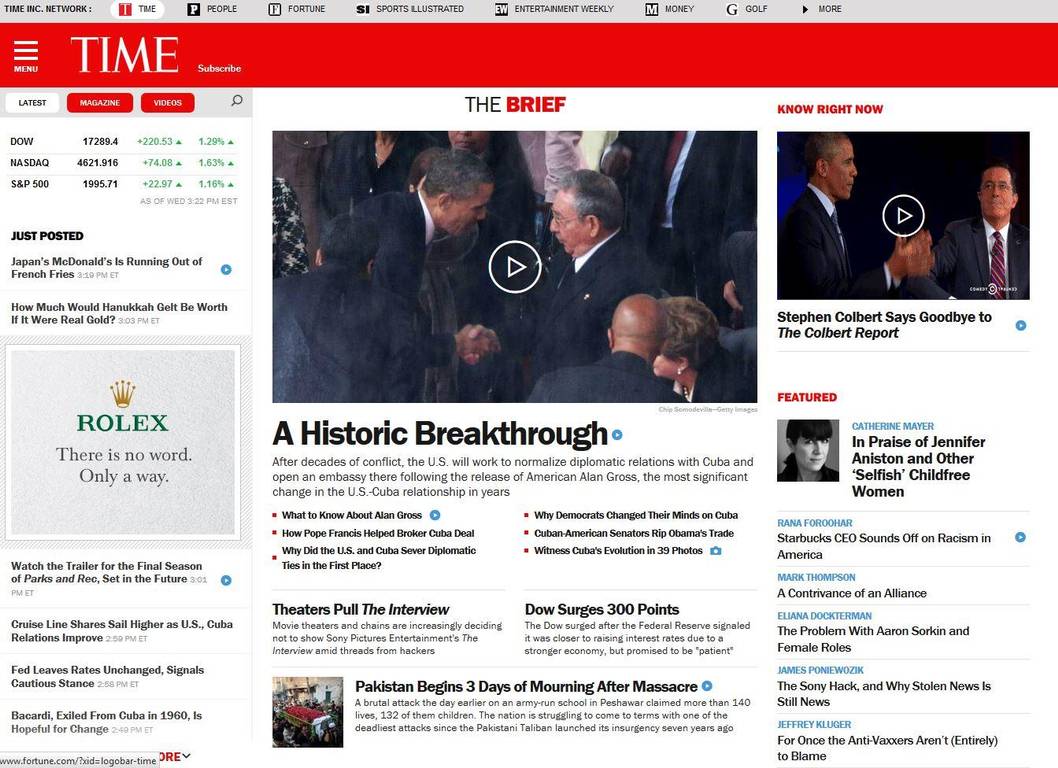Image resolution: width=1058 pixels, height=768 pixels.
Task: Play the Stephen Colbert video
Action: [903, 215]
